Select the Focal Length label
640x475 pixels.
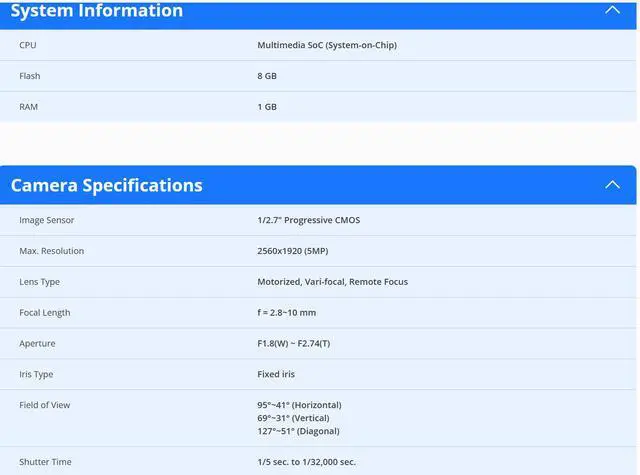tap(44, 313)
